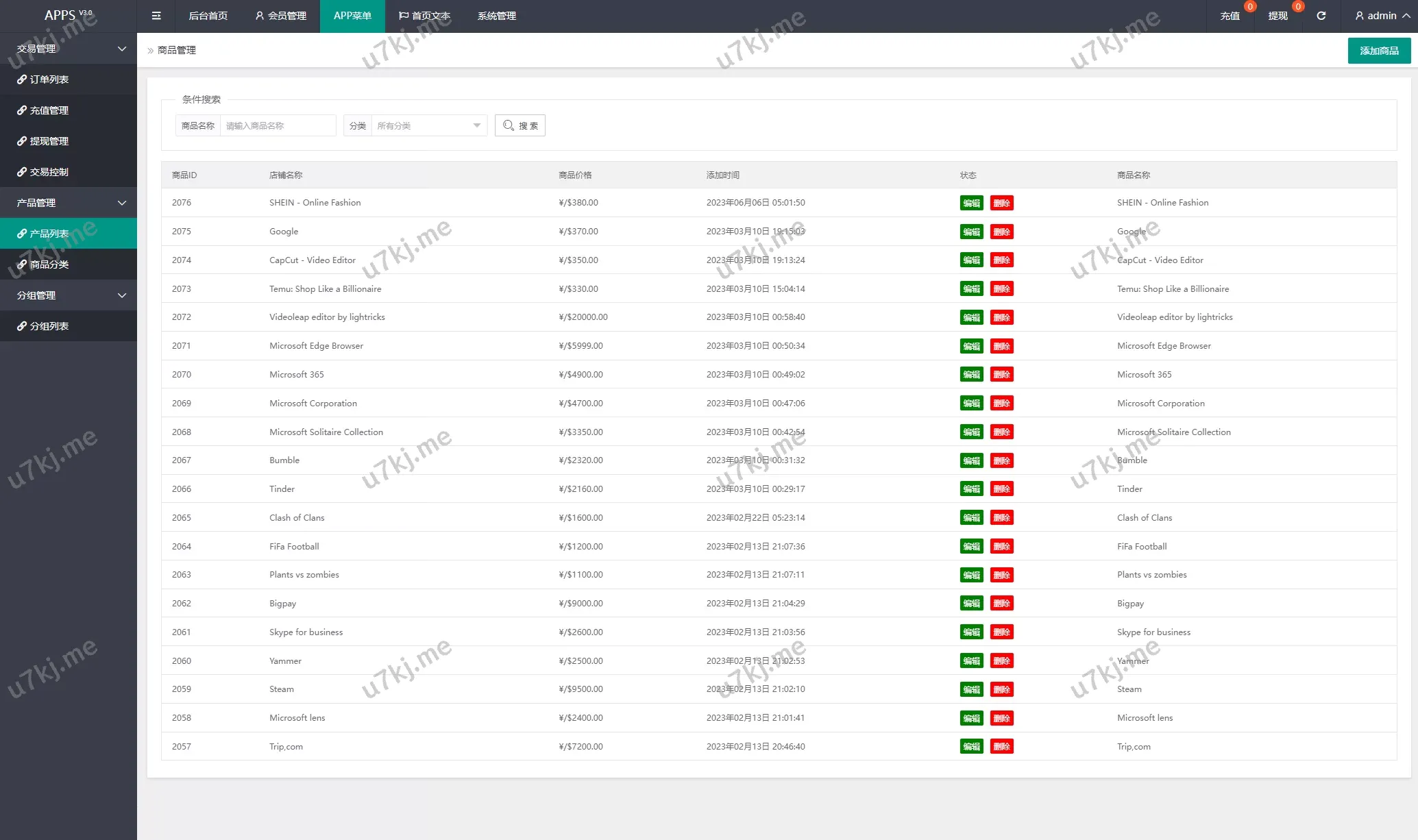Image resolution: width=1418 pixels, height=840 pixels.
Task: Open the admin user menu
Action: pyautogui.click(x=1382, y=16)
